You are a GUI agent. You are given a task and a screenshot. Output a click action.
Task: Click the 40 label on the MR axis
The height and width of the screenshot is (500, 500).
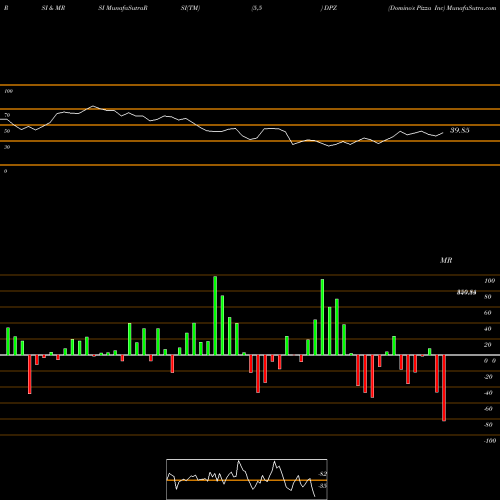click(488, 329)
